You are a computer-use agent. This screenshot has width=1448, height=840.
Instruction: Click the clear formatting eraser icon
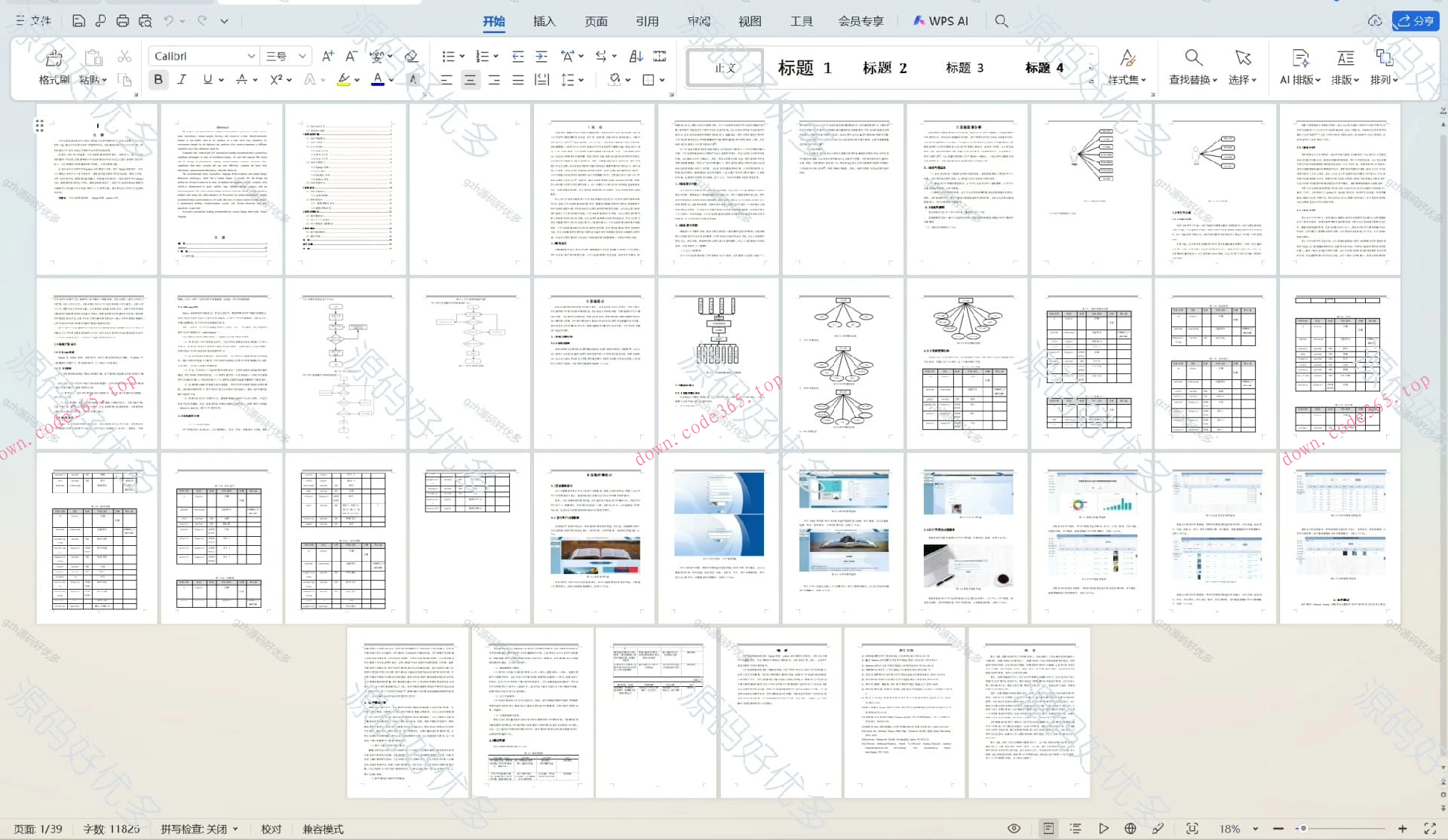[411, 56]
